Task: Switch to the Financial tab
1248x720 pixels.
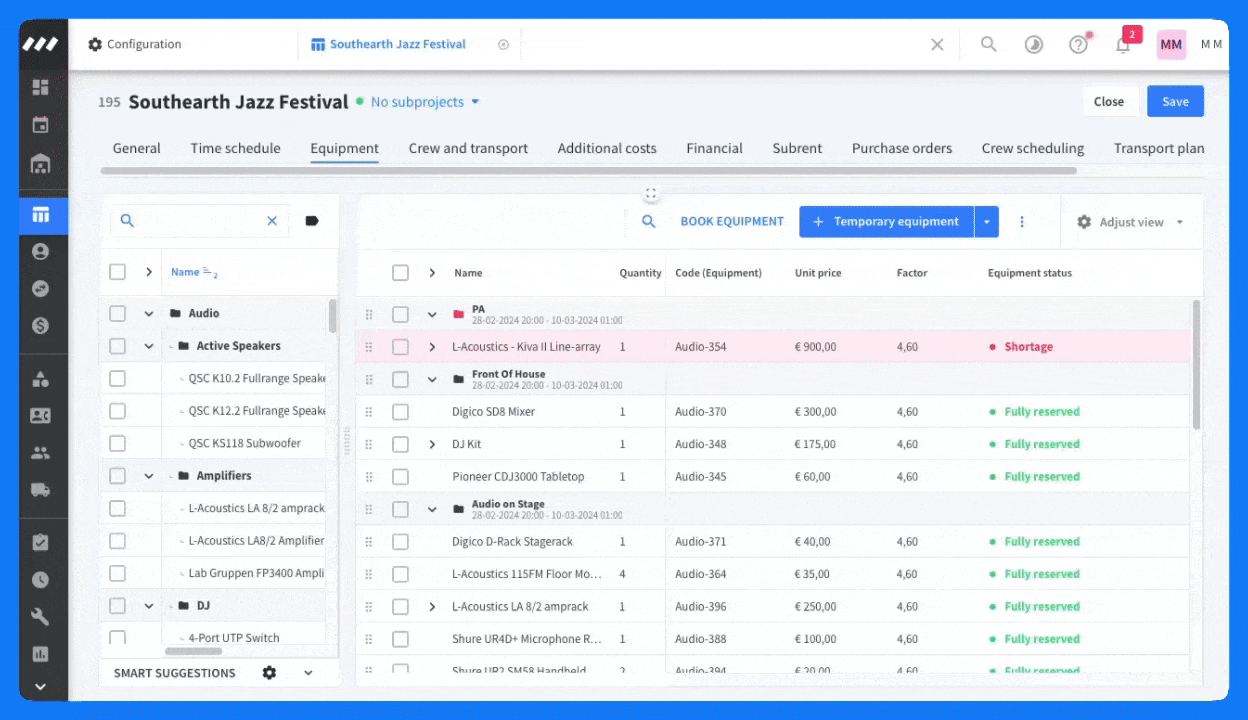Action: pyautogui.click(x=714, y=148)
